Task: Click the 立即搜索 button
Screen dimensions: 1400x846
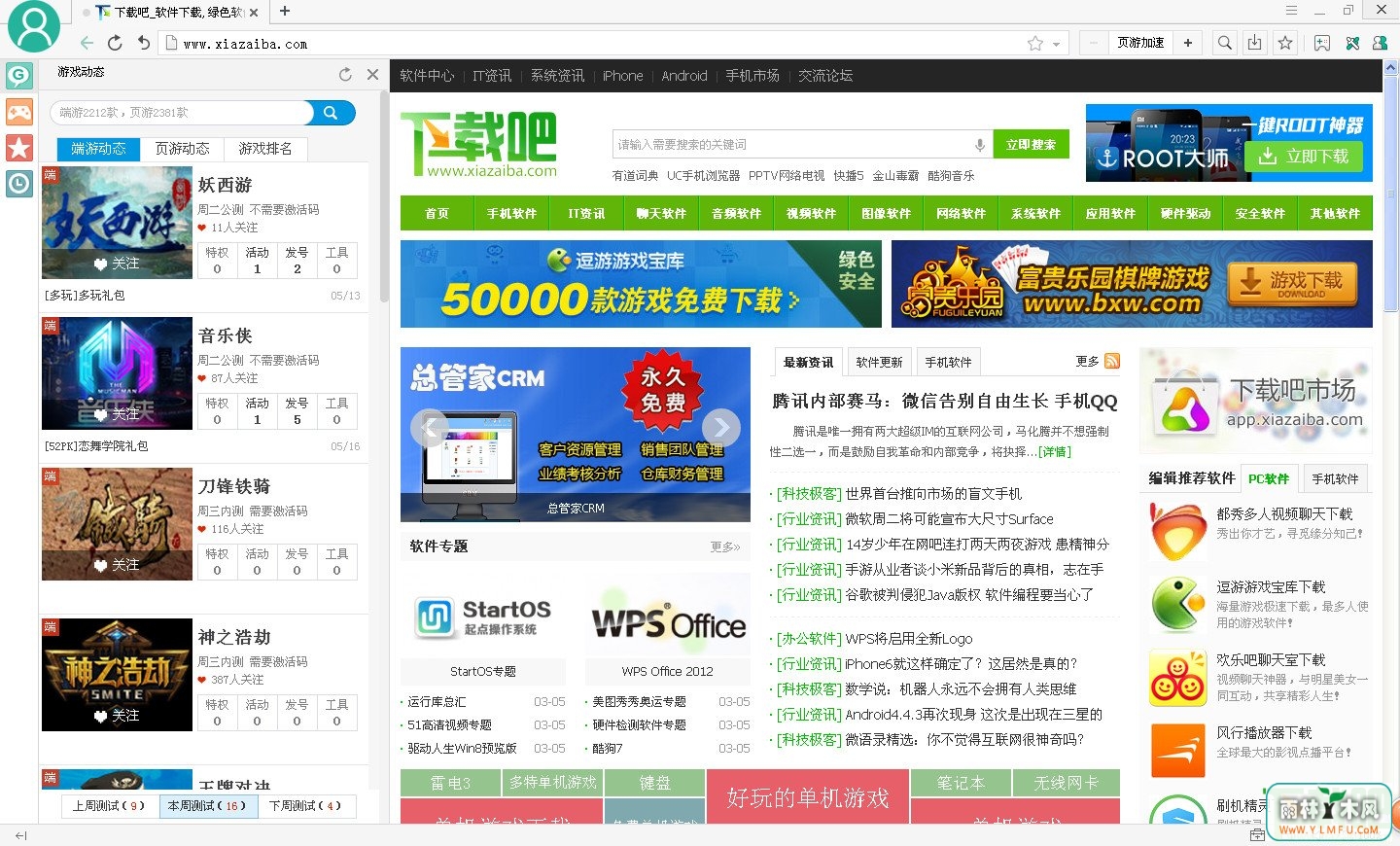Action: pos(1031,145)
